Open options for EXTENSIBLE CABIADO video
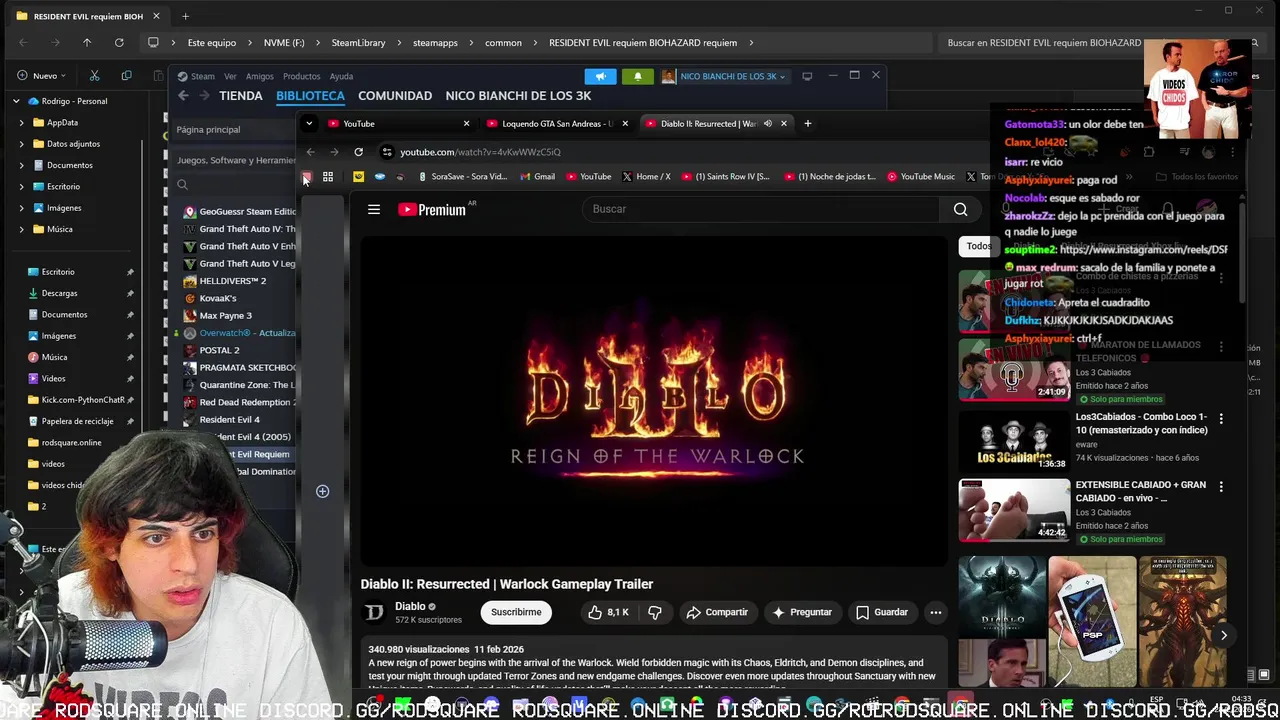The width and height of the screenshot is (1280, 720). [x=1221, y=486]
